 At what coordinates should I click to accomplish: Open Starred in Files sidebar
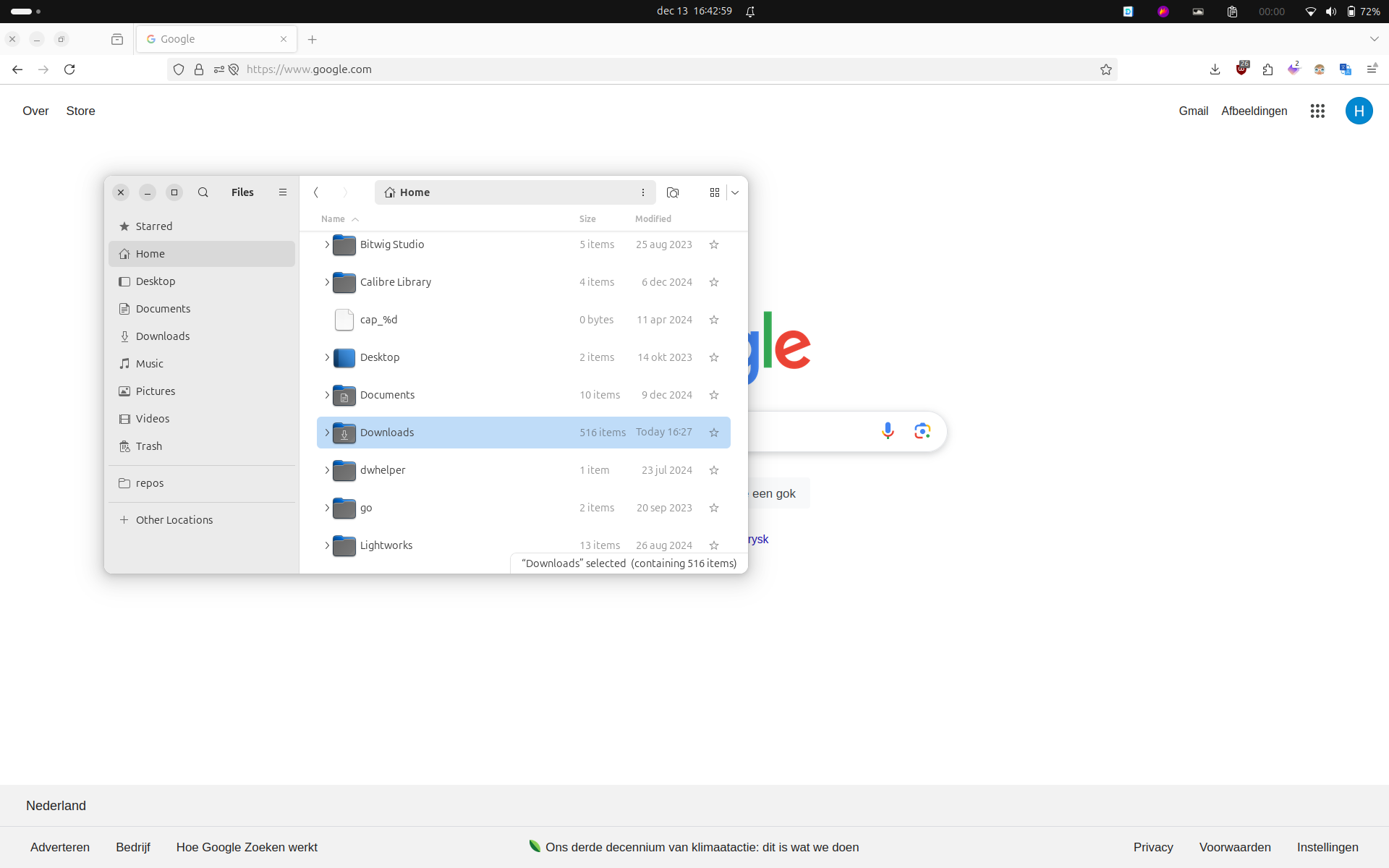click(202, 226)
